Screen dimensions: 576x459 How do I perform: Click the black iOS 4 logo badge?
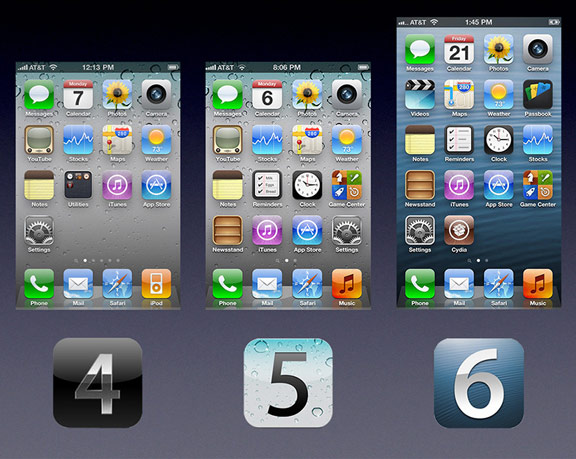98,383
